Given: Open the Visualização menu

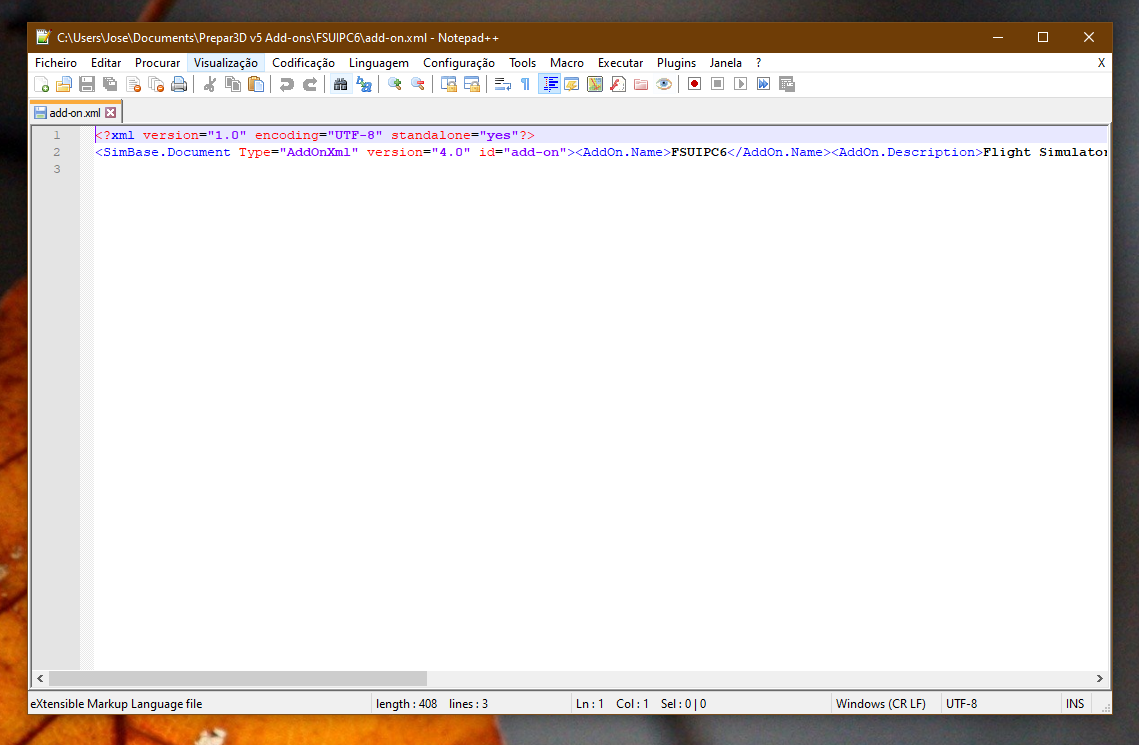Looking at the screenshot, I should tap(226, 63).
